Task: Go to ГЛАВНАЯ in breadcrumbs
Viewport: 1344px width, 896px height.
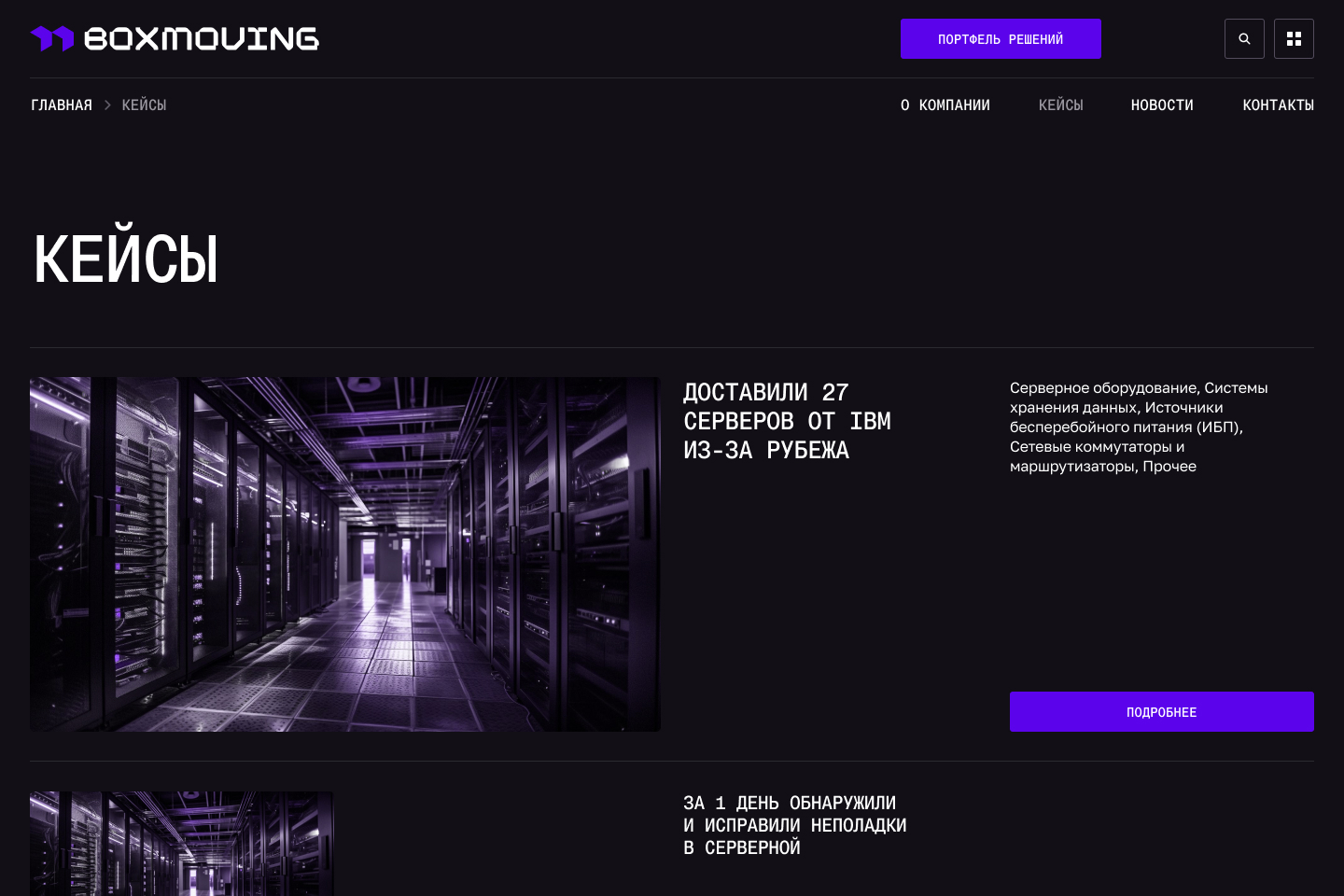Action: [x=62, y=105]
